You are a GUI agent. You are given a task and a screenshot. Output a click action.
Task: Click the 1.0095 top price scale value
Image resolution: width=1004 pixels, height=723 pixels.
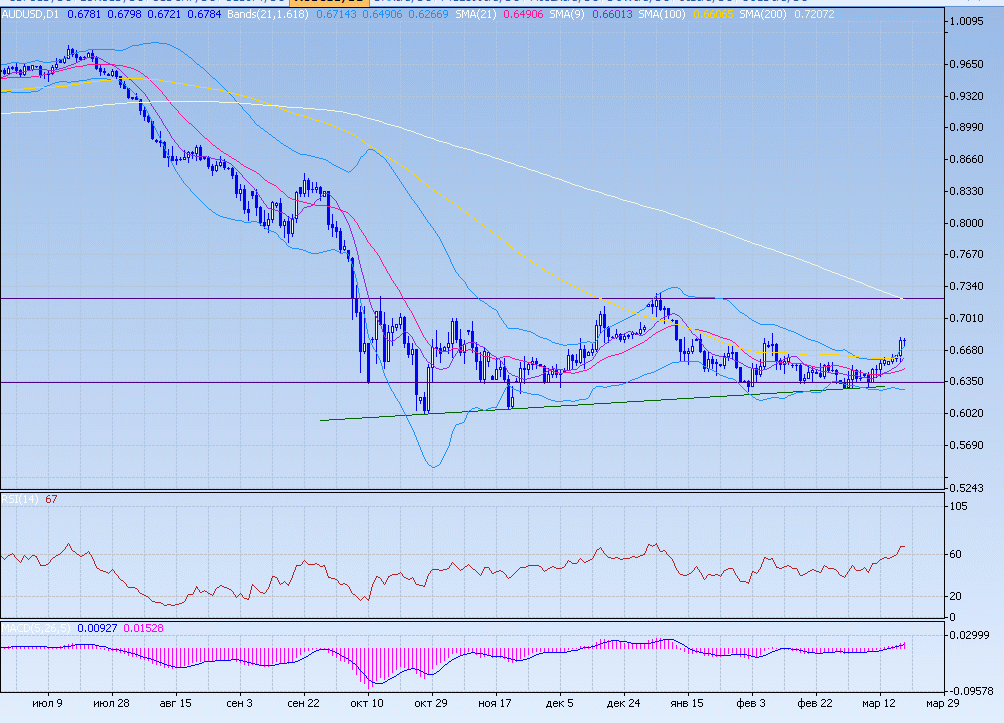click(969, 21)
